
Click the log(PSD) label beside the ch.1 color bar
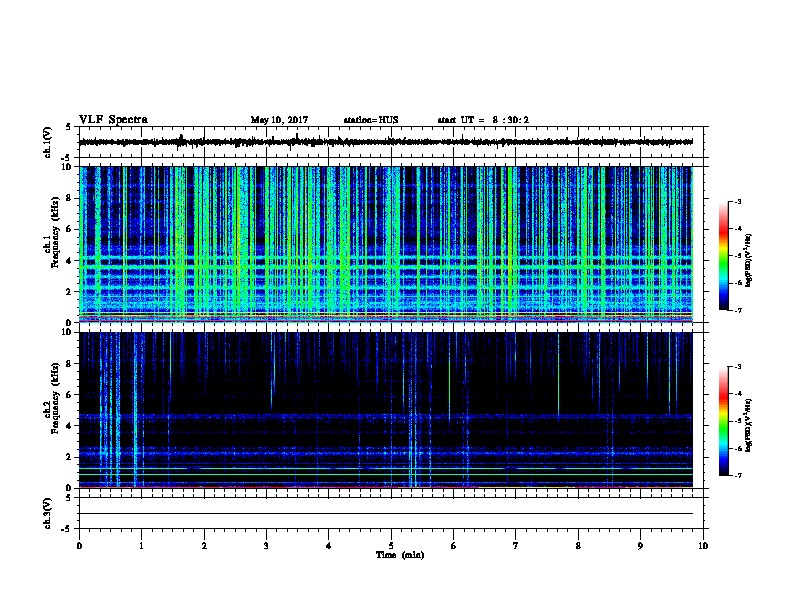(749, 260)
